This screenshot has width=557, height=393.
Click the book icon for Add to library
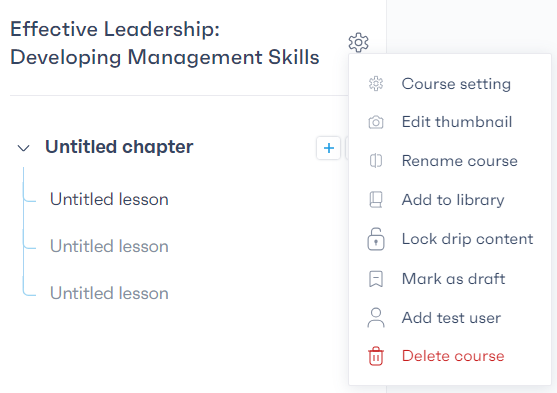point(376,200)
